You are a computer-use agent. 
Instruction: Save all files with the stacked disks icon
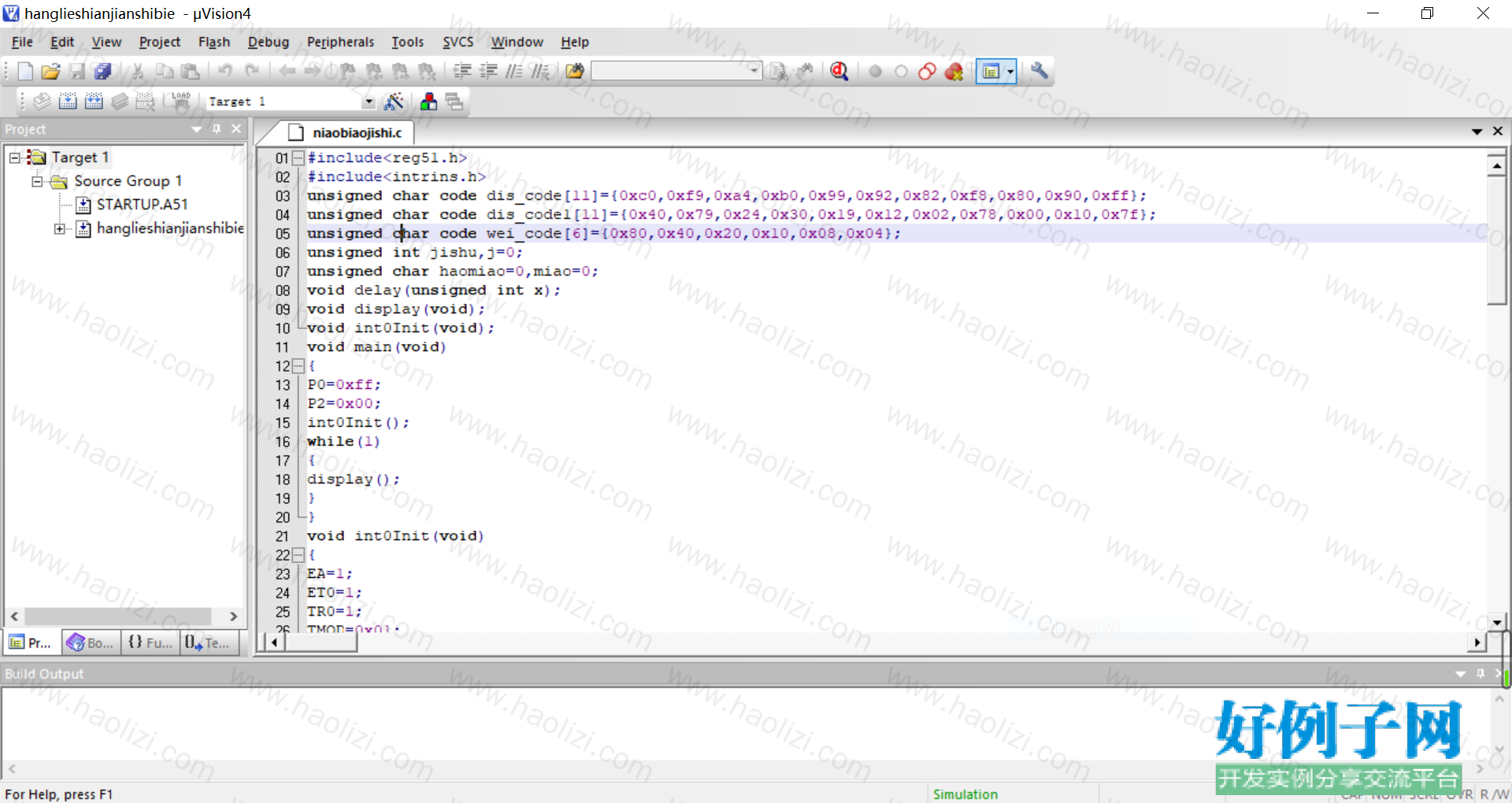click(x=102, y=72)
